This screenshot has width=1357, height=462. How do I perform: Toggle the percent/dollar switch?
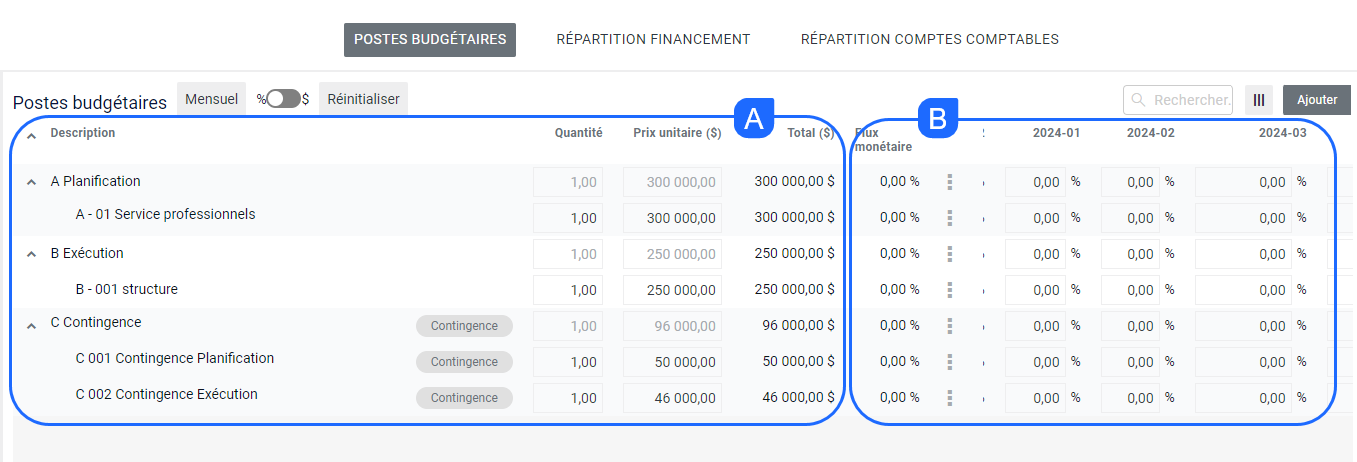click(x=283, y=99)
